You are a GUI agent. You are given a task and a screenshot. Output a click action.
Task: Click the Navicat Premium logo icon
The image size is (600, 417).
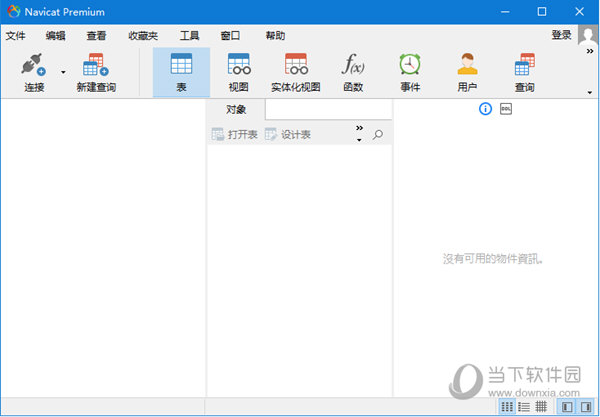click(x=13, y=12)
